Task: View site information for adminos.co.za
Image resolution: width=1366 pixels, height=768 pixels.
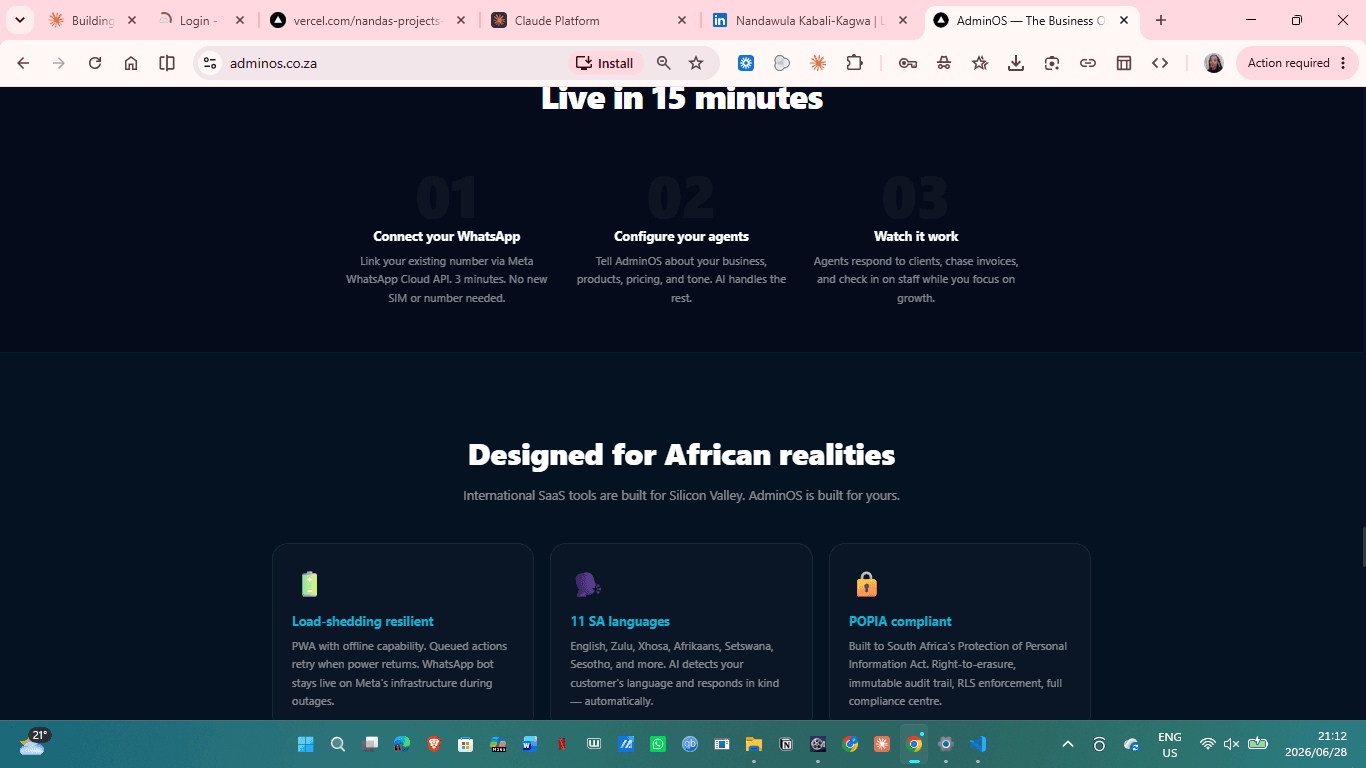Action: point(209,63)
